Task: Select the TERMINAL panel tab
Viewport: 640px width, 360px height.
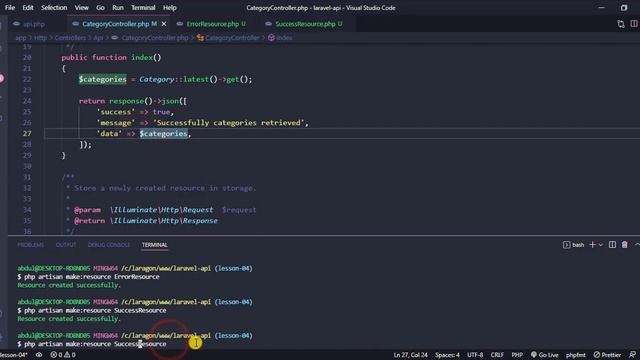Action: (155, 245)
